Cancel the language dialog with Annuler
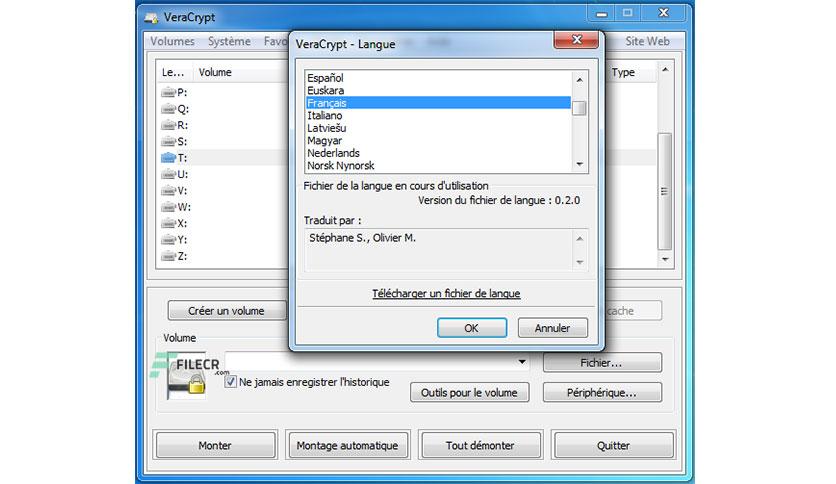 [x=552, y=328]
